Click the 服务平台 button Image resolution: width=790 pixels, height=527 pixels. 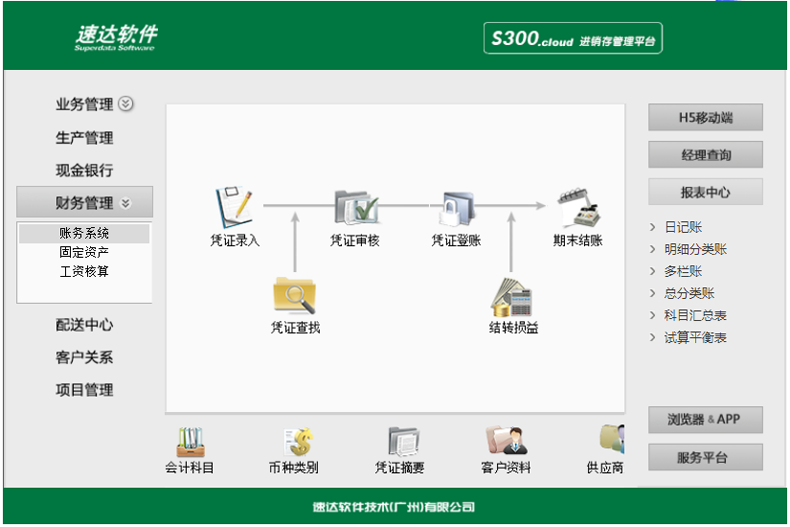[705, 457]
